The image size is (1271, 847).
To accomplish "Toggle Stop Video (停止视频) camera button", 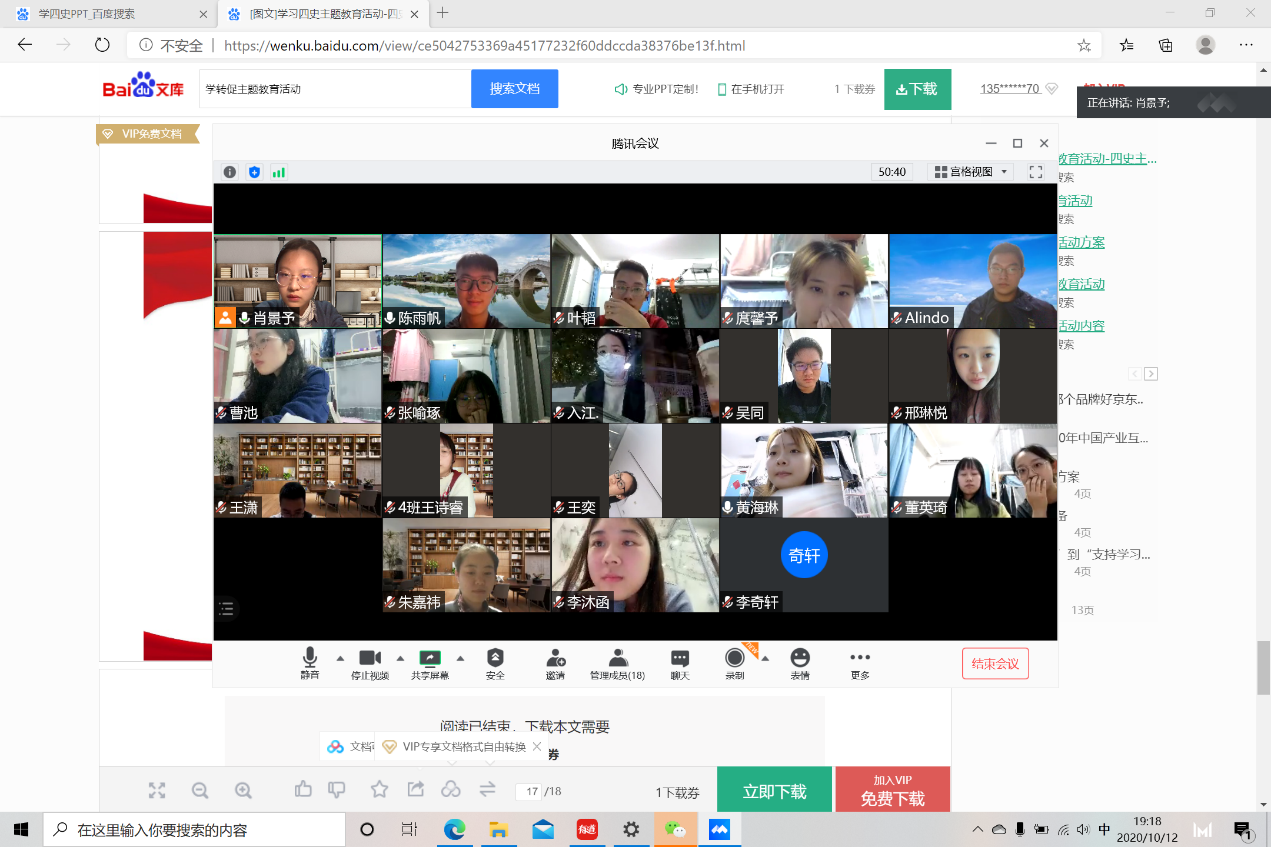I will (370, 658).
